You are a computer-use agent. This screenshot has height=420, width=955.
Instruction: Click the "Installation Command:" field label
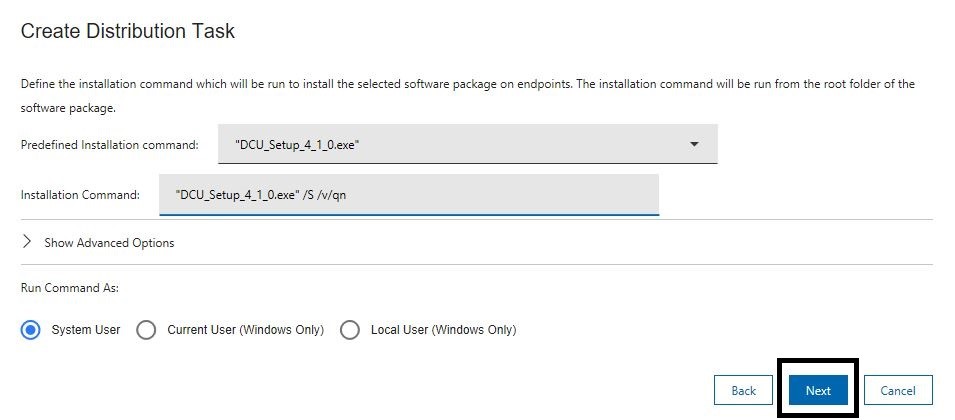tap(80, 195)
